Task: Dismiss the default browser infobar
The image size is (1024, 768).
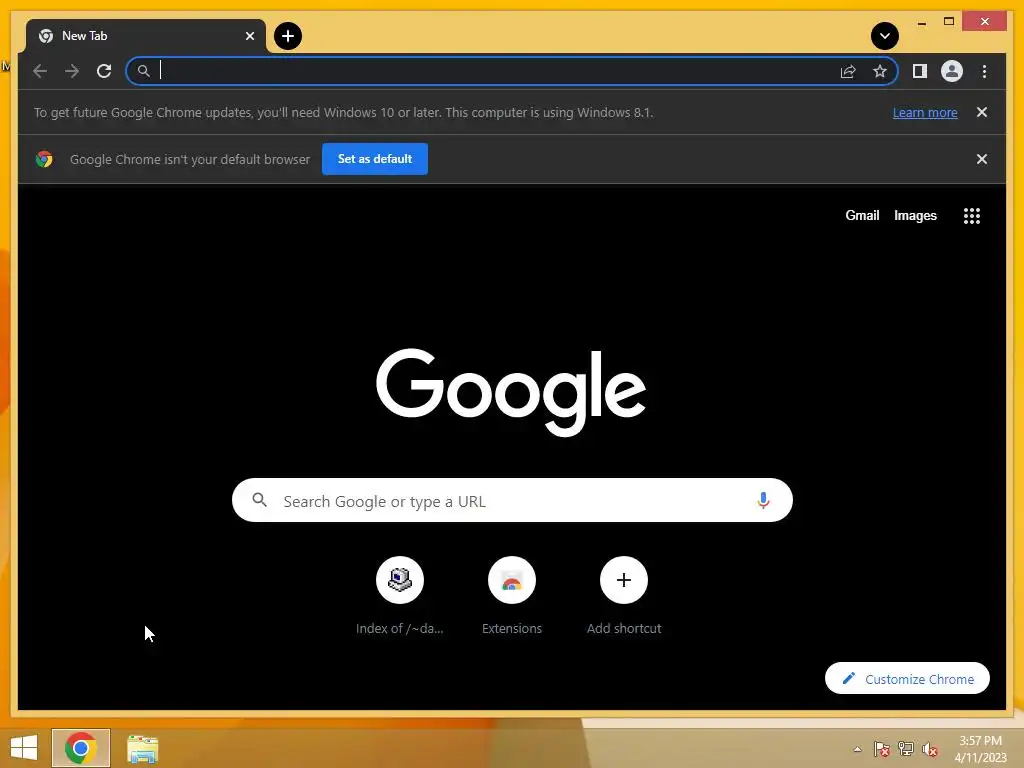Action: click(982, 159)
